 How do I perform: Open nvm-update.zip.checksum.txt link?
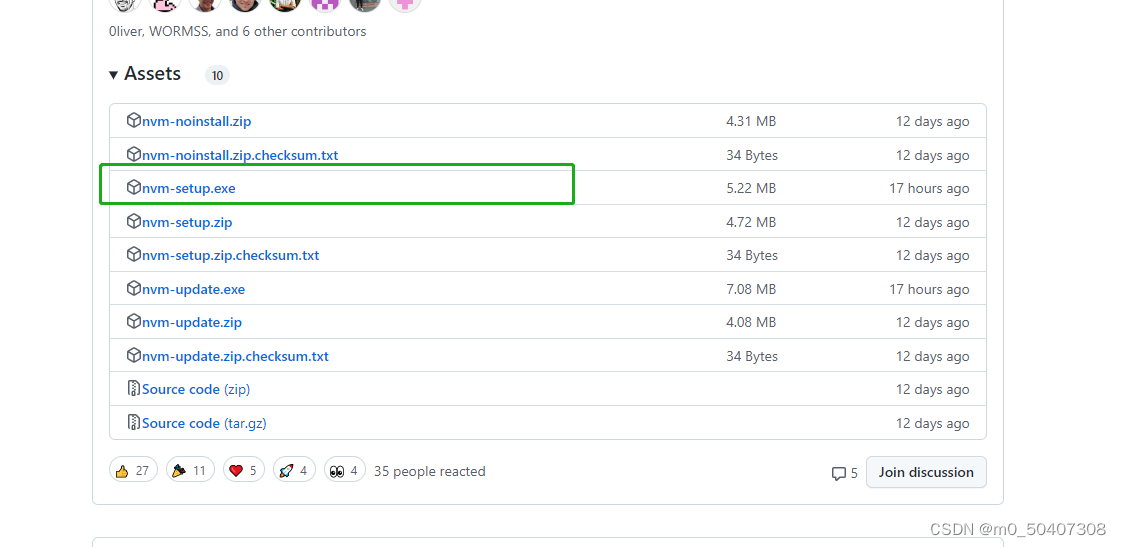coord(235,356)
